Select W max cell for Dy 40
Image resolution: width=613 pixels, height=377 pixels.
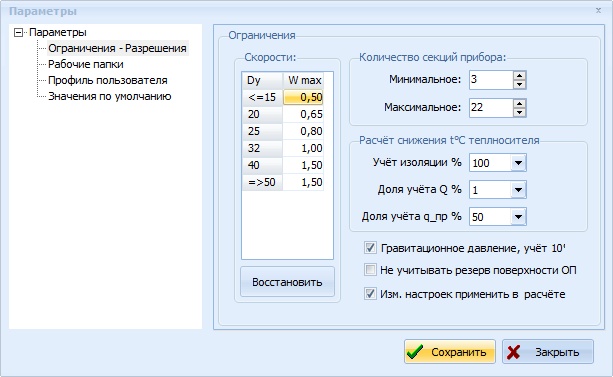point(303,165)
